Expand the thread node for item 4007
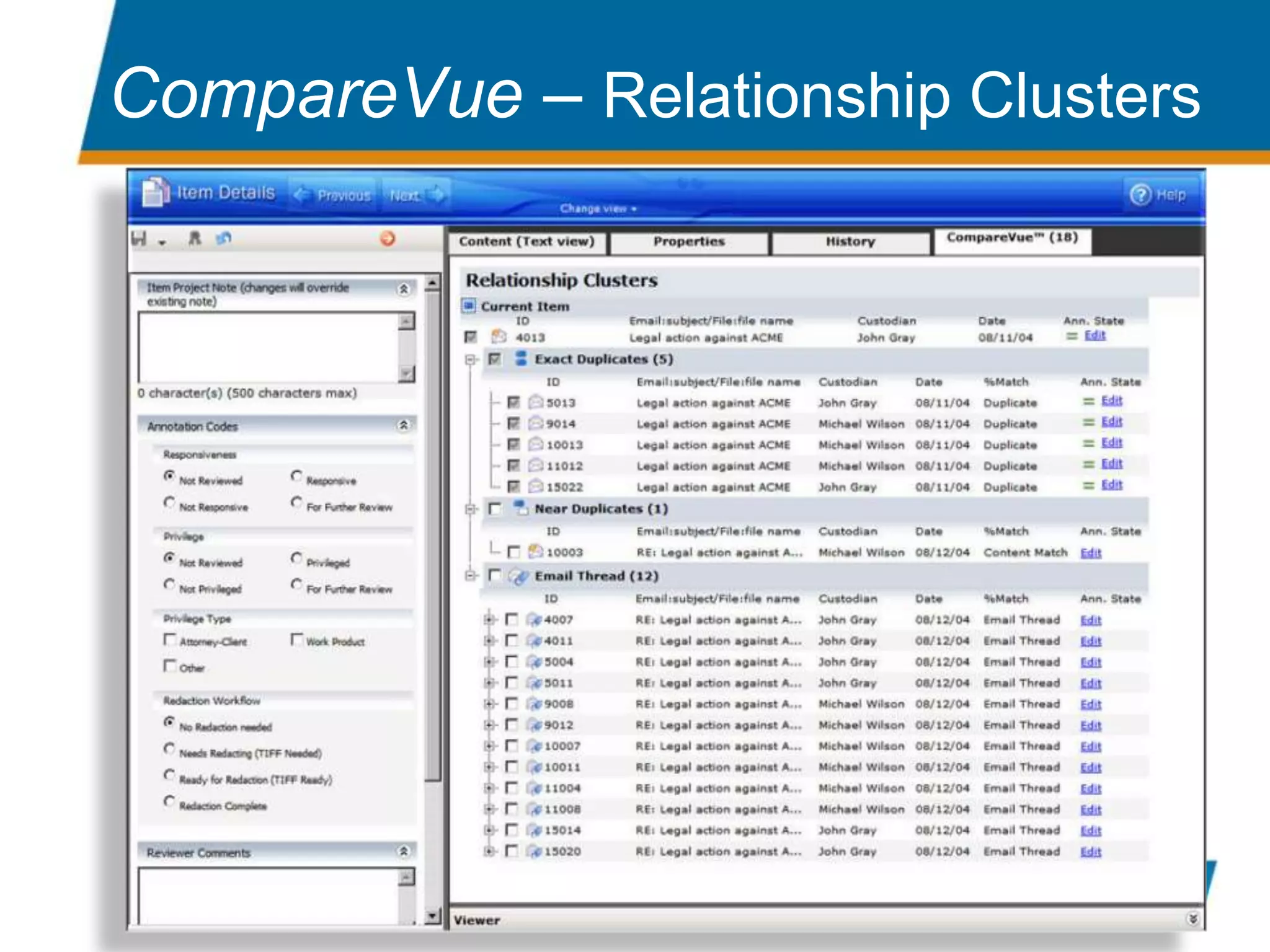The image size is (1270, 952). [489, 619]
